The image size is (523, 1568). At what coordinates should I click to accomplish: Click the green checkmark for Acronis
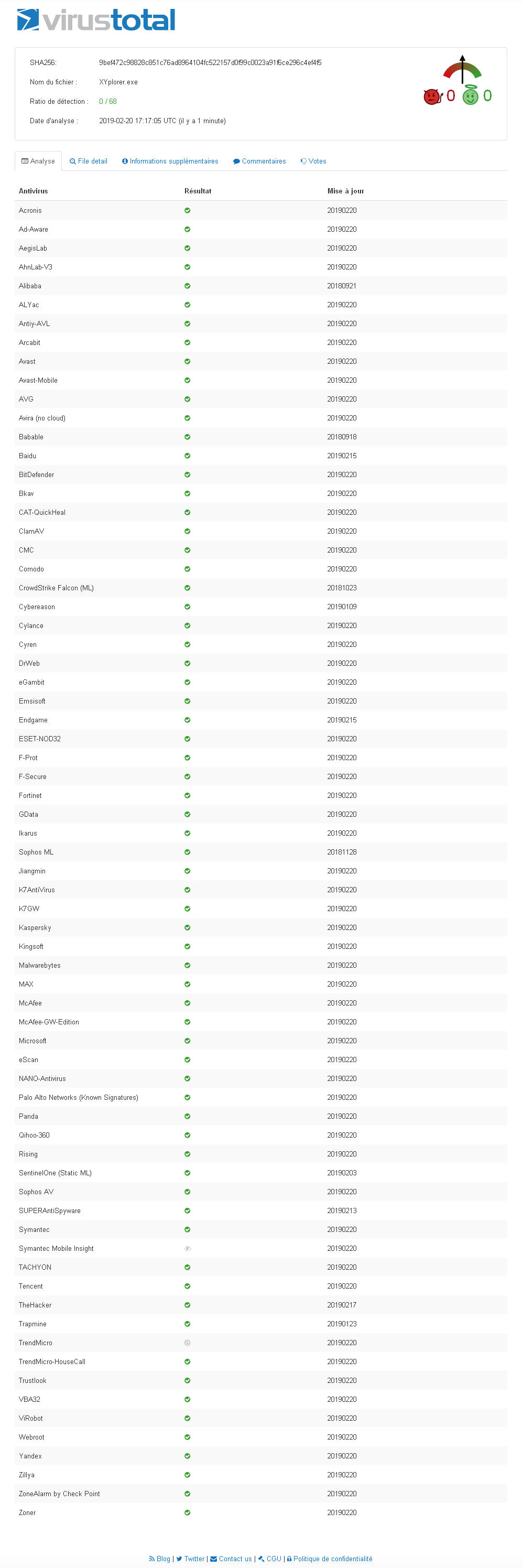pyautogui.click(x=187, y=211)
